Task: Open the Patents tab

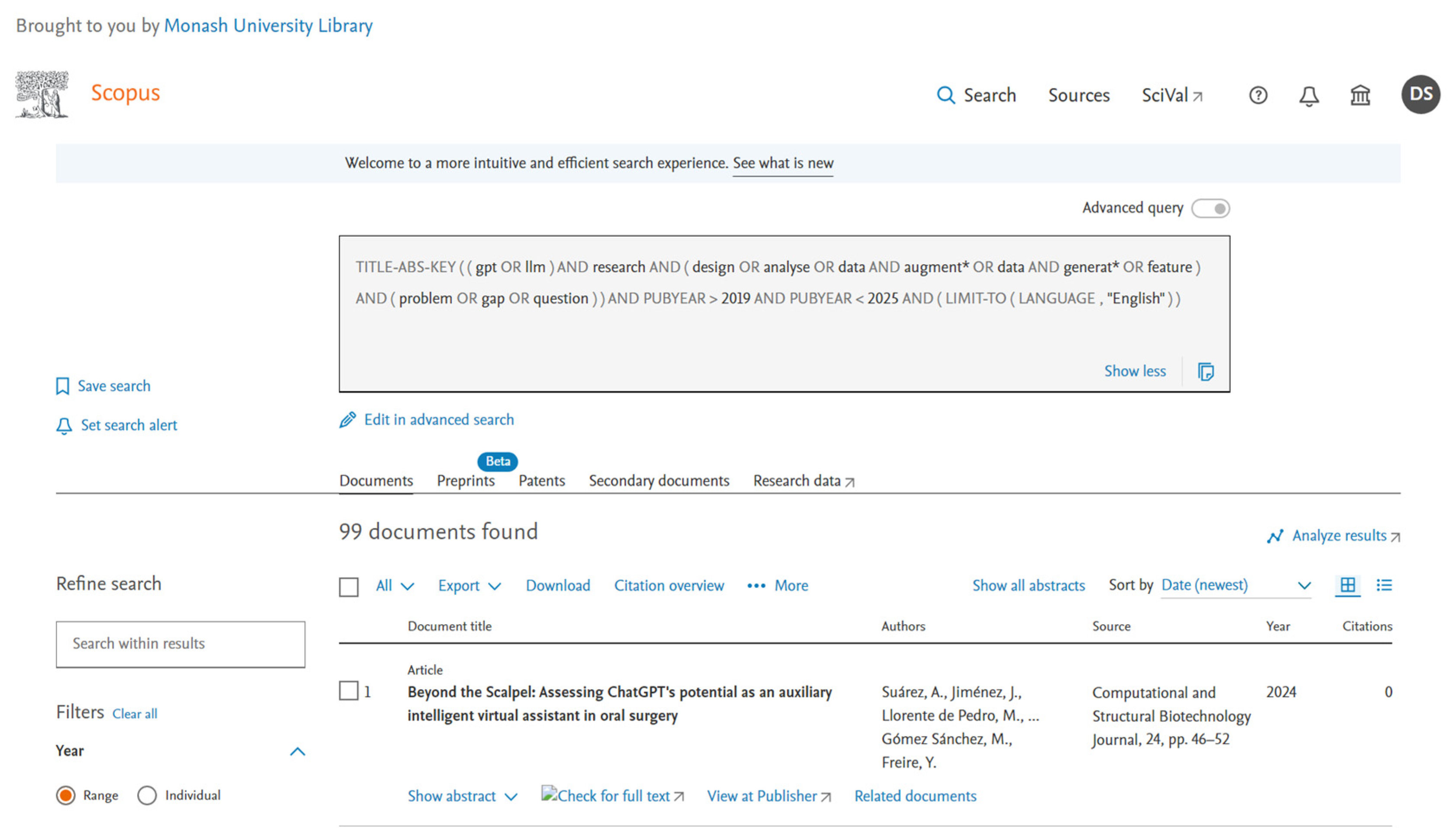Action: [541, 480]
